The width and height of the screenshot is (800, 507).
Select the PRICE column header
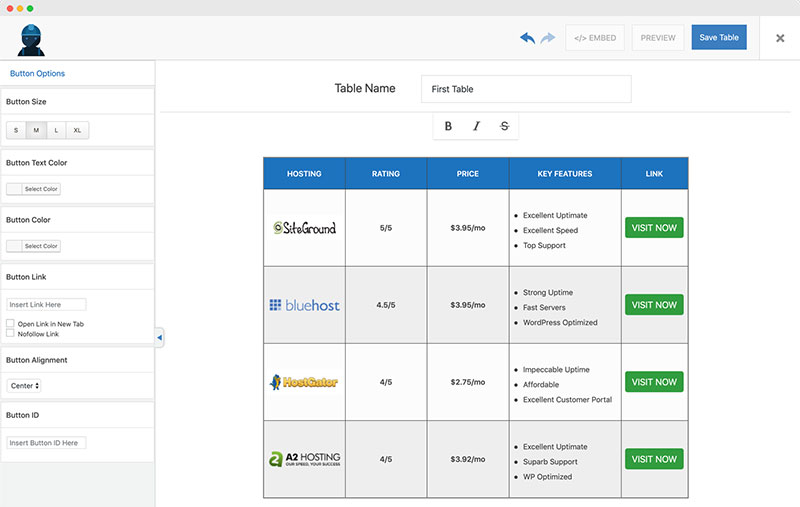point(468,173)
